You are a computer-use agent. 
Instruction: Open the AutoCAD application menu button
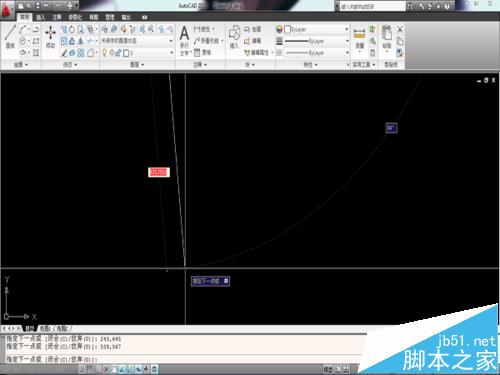click(7, 10)
